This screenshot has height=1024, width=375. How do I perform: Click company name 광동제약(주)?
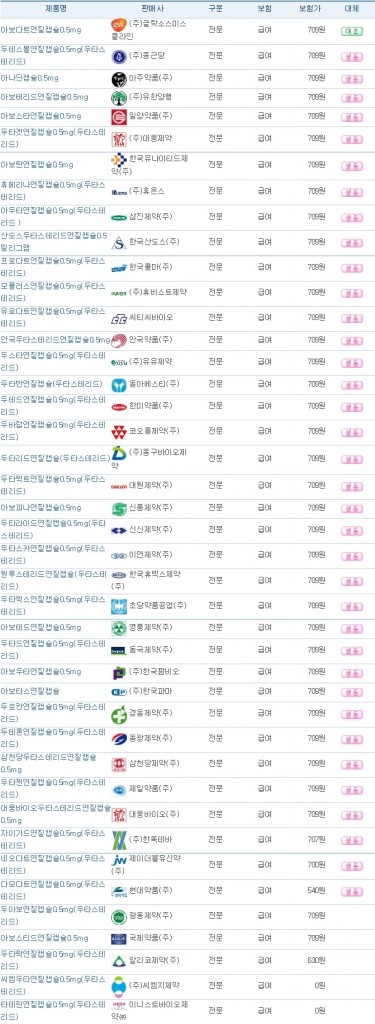click(152, 916)
